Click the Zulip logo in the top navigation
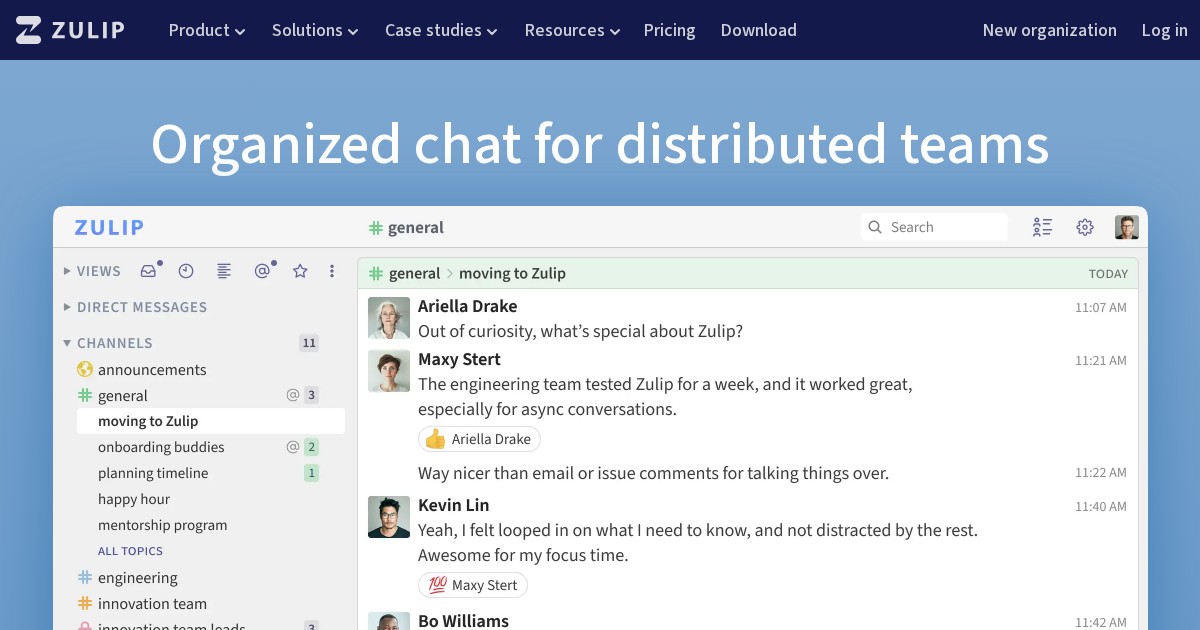 [x=70, y=30]
